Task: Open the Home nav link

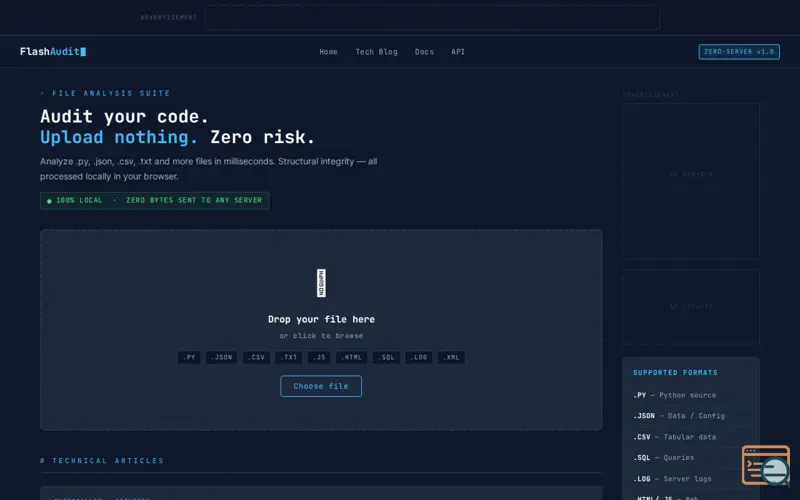Action: [328, 52]
